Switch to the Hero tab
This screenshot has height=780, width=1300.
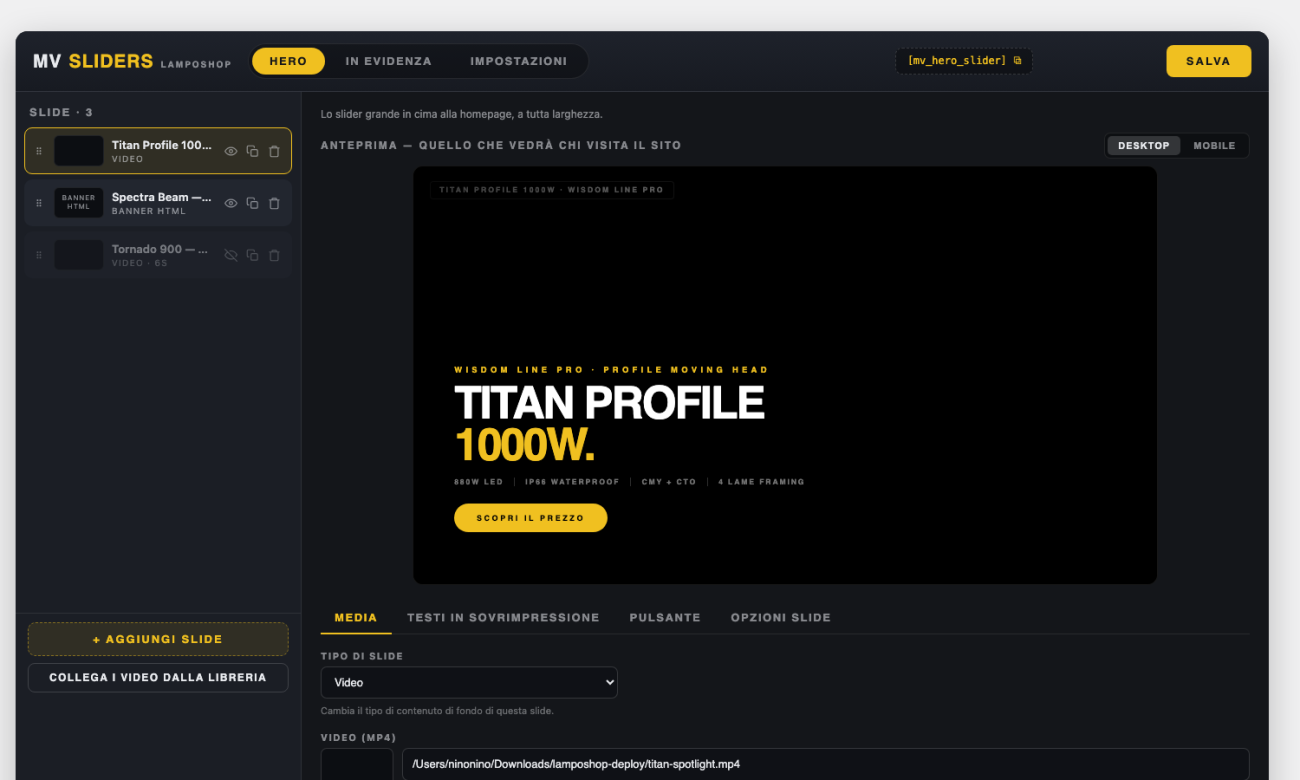point(288,61)
